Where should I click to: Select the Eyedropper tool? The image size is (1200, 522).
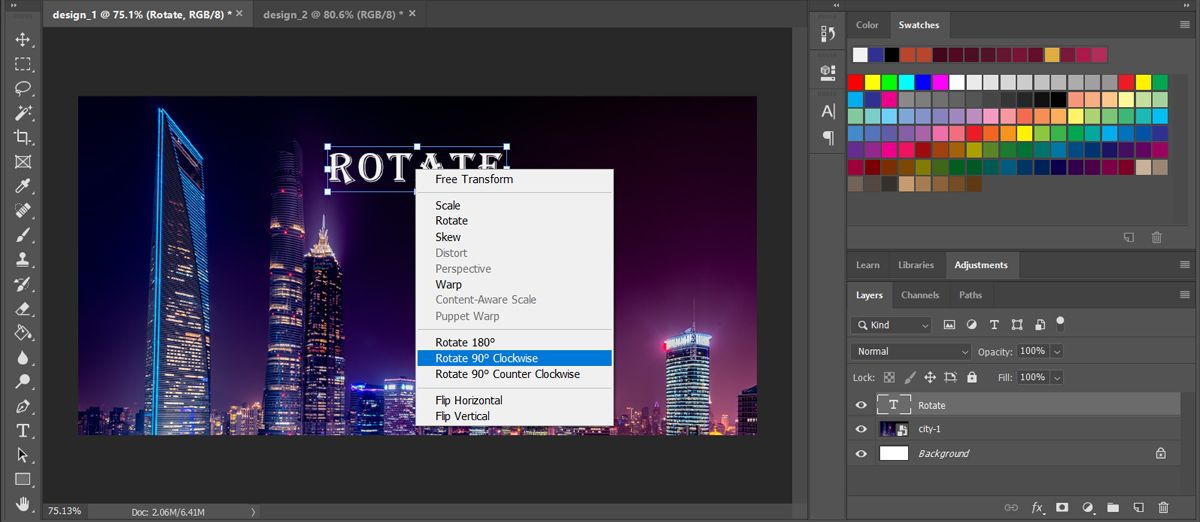22,186
